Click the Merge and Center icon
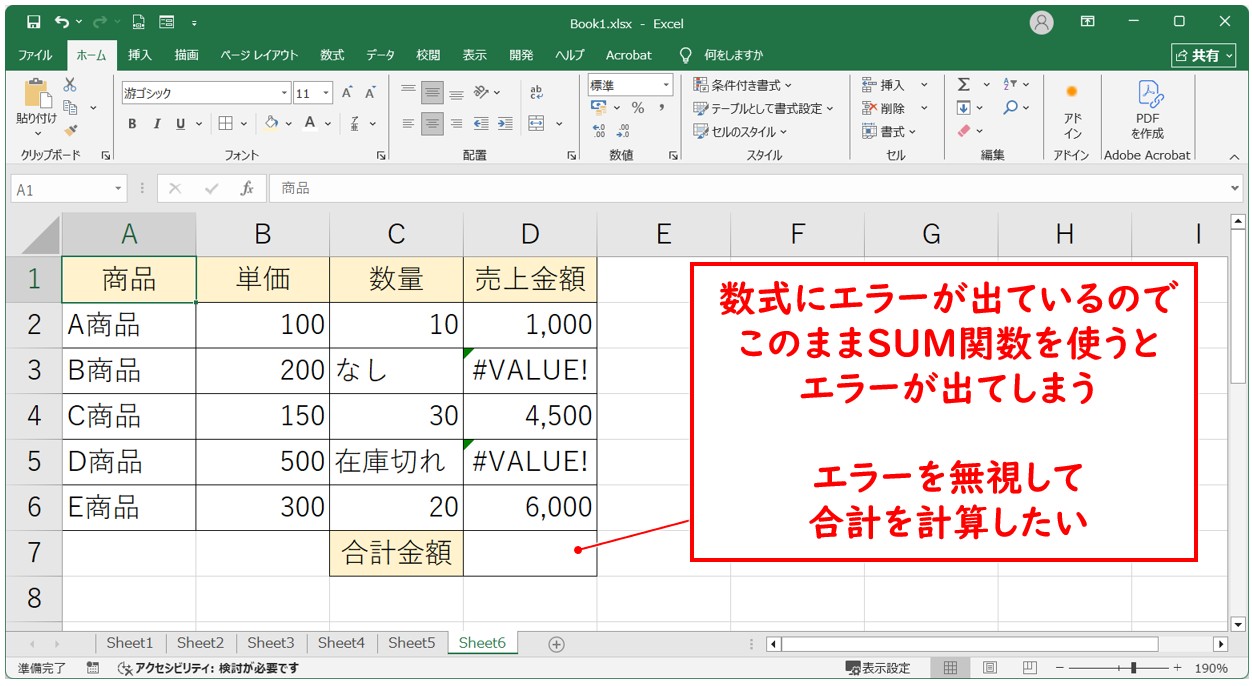Screen dimensions: 1252x686 537,124
